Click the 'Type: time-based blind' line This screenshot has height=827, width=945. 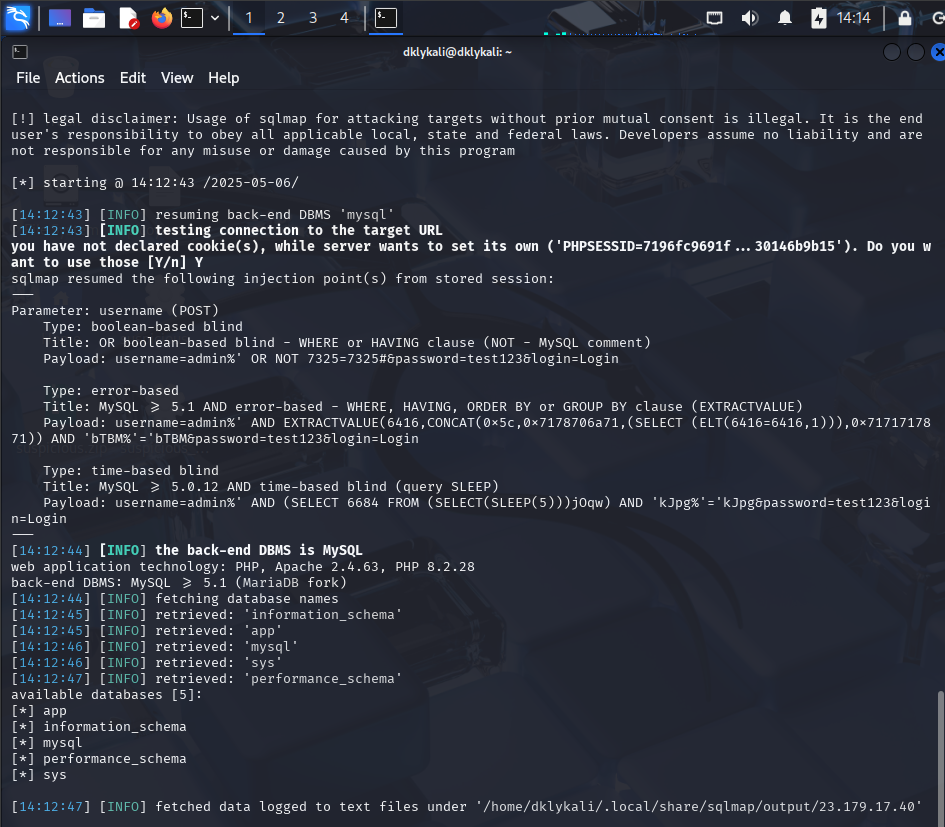131,471
